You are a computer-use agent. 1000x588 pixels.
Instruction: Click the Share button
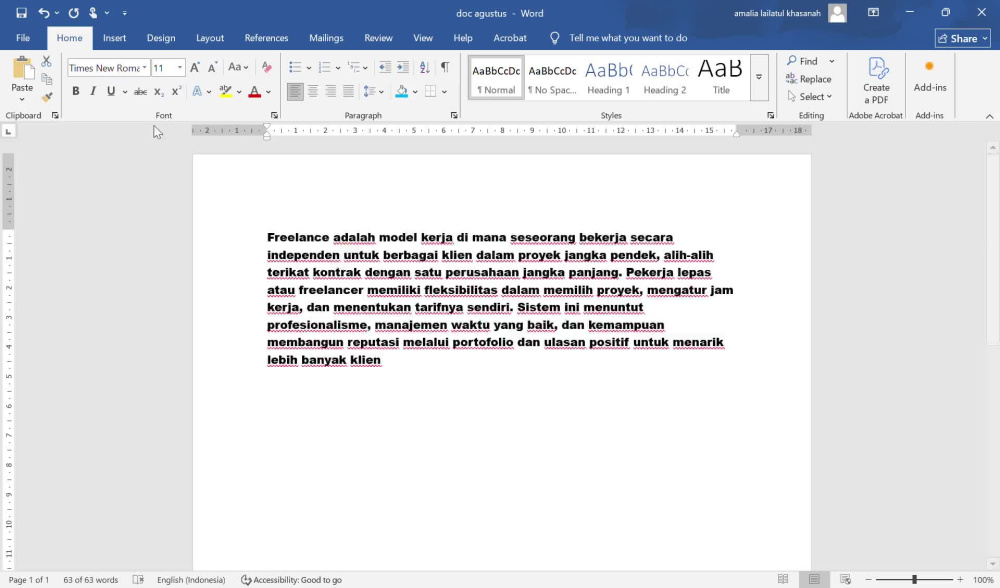click(962, 38)
